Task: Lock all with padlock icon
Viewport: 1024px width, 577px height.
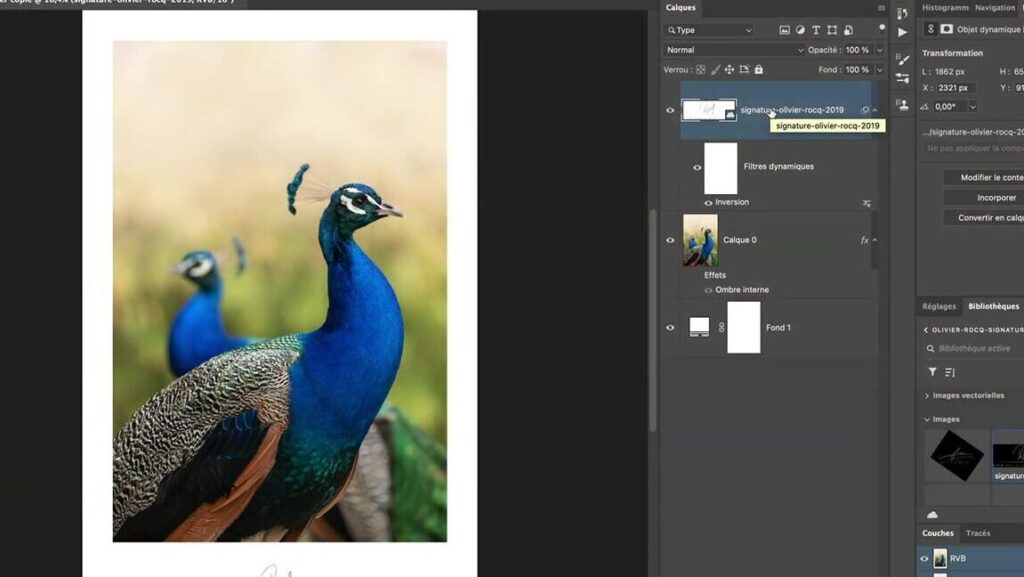Action: pos(759,69)
